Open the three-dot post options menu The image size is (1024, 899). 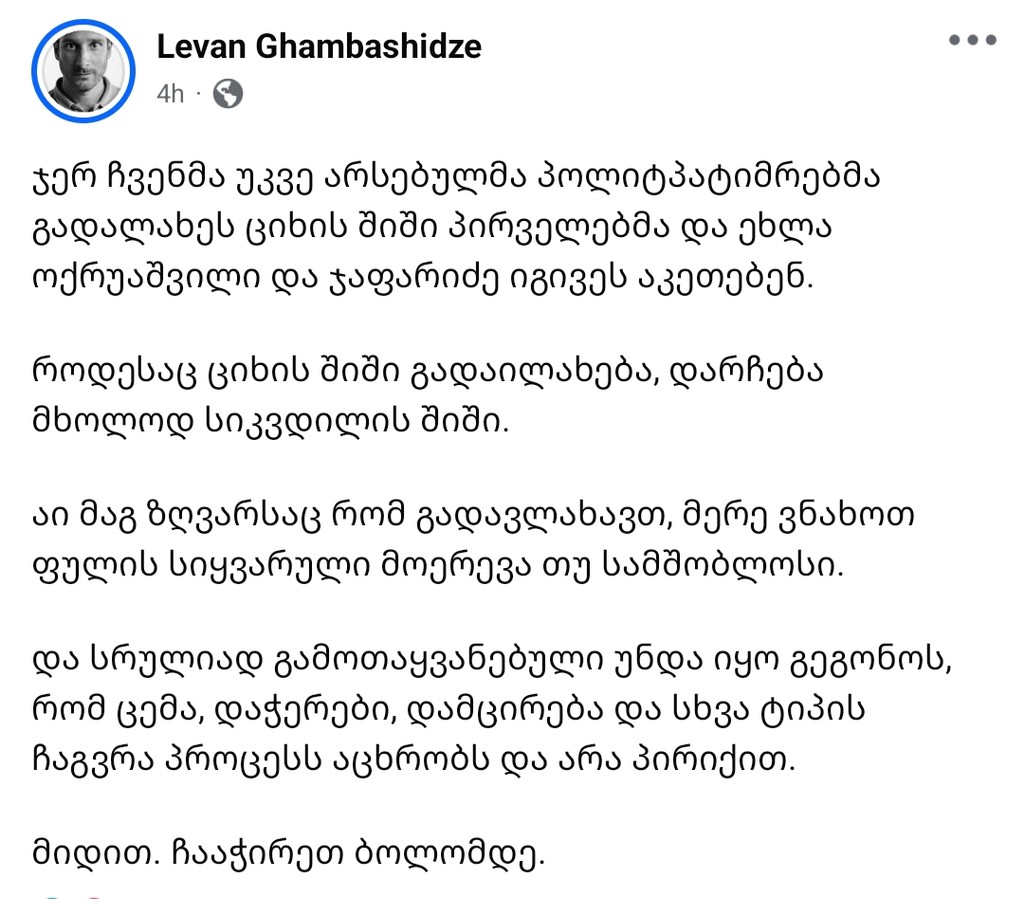point(972,40)
